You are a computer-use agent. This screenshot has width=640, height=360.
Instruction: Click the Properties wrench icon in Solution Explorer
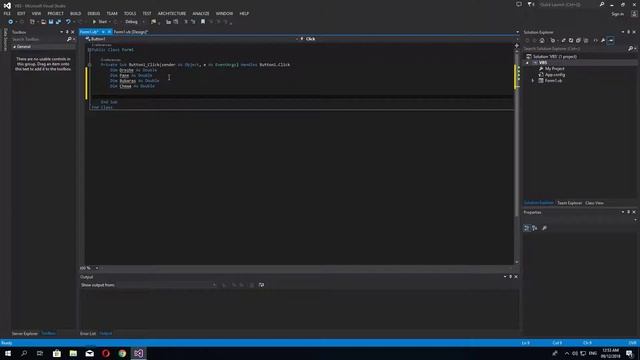[x=603, y=40]
